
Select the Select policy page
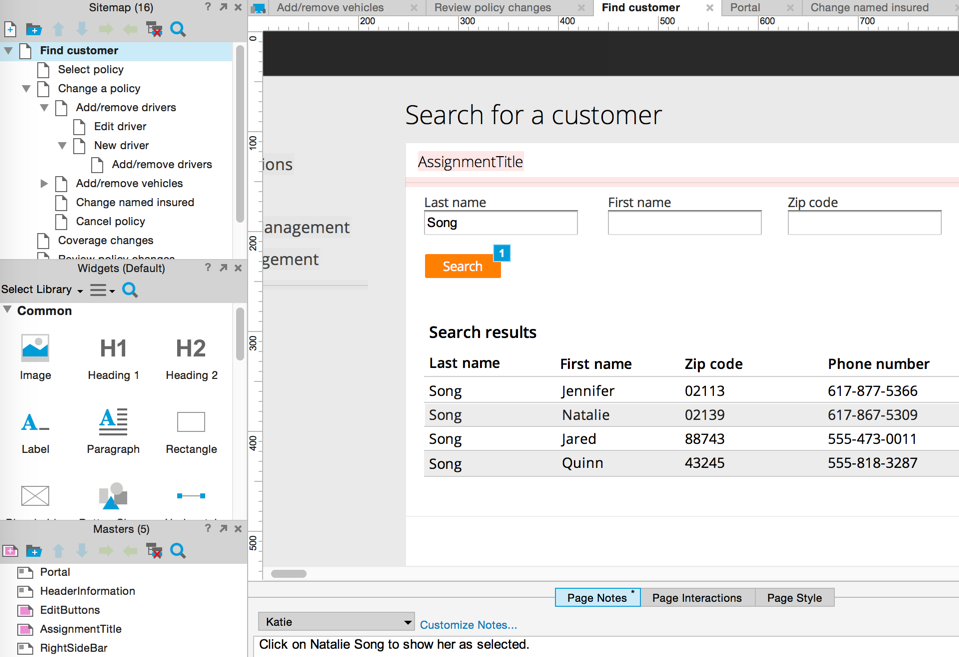point(91,70)
